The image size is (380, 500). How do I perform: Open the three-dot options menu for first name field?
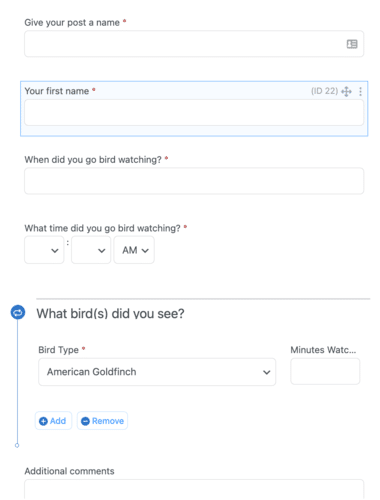click(360, 91)
